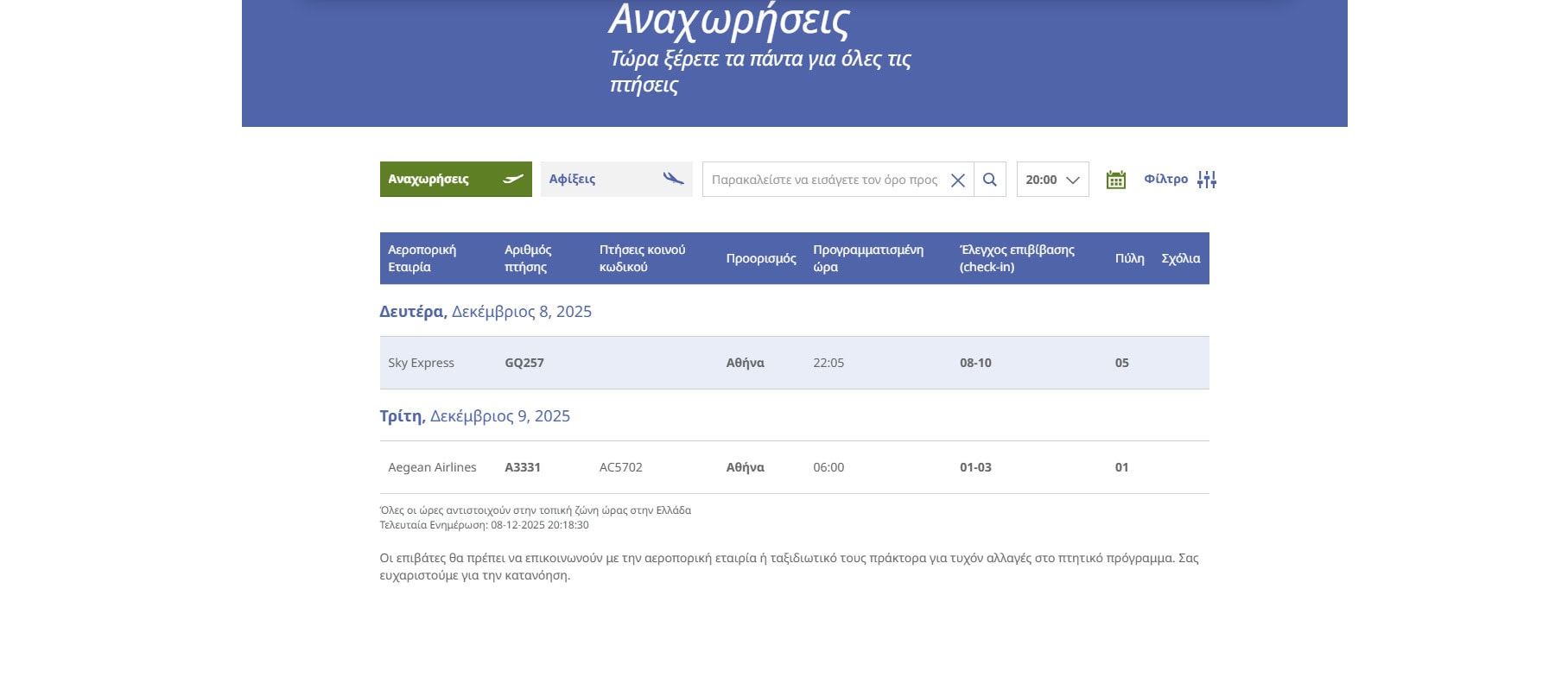Click the magnifying glass search icon
Viewport: 1568px width, 690px height.
tap(990, 180)
